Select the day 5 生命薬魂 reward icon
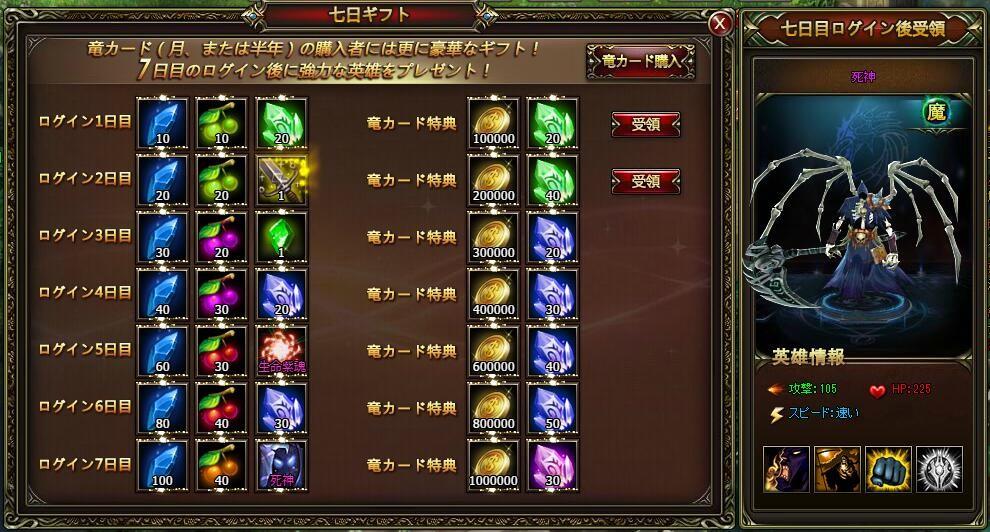Screen dimensions: 990x532 tap(281, 351)
